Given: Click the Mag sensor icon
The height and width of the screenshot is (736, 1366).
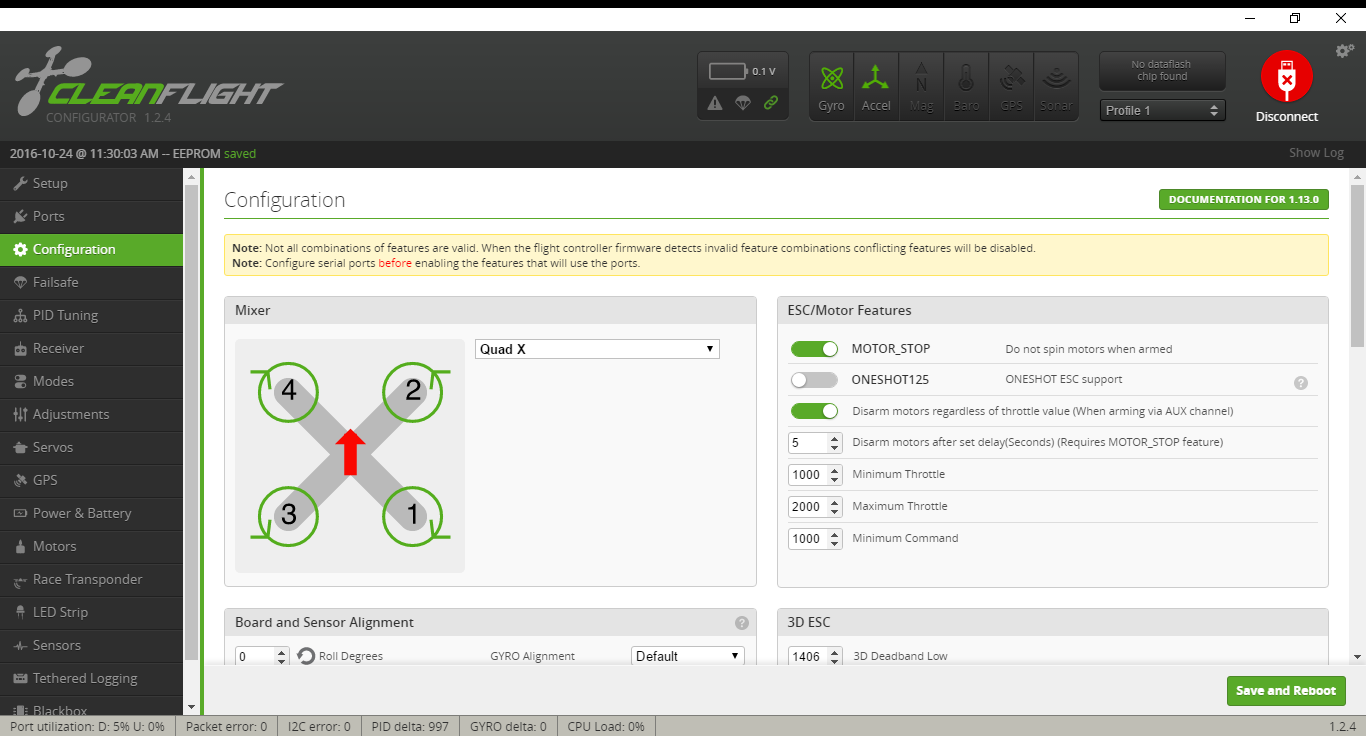Looking at the screenshot, I should [x=921, y=86].
